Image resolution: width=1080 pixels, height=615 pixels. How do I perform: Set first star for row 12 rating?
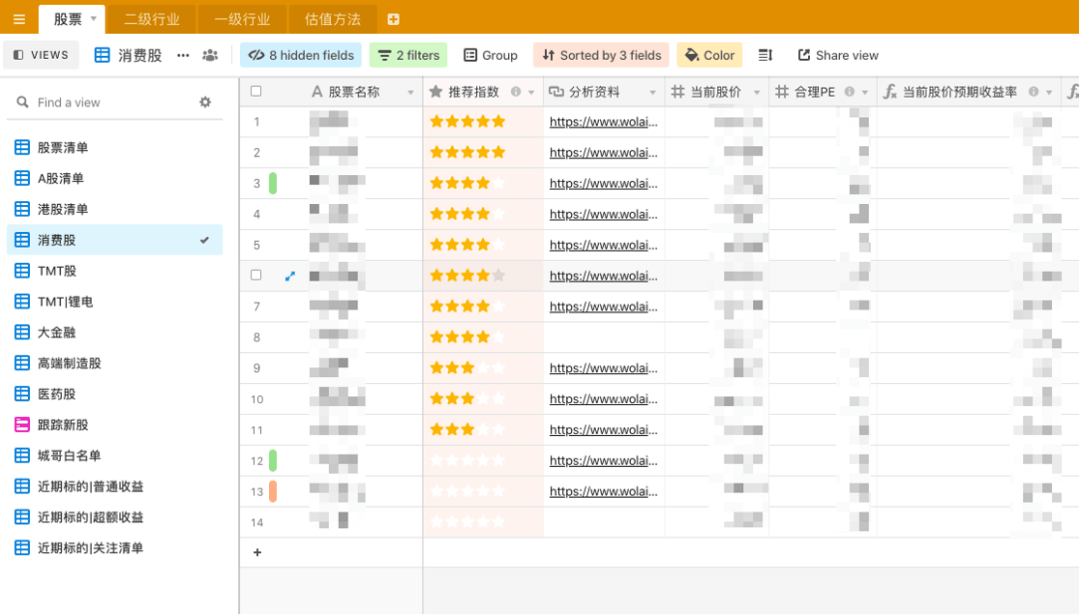pos(436,460)
